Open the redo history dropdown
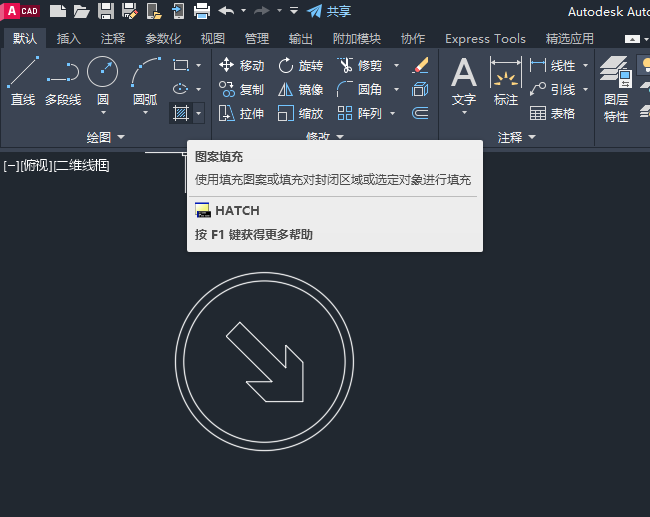Screen dimensions: 650x517 [279, 11]
